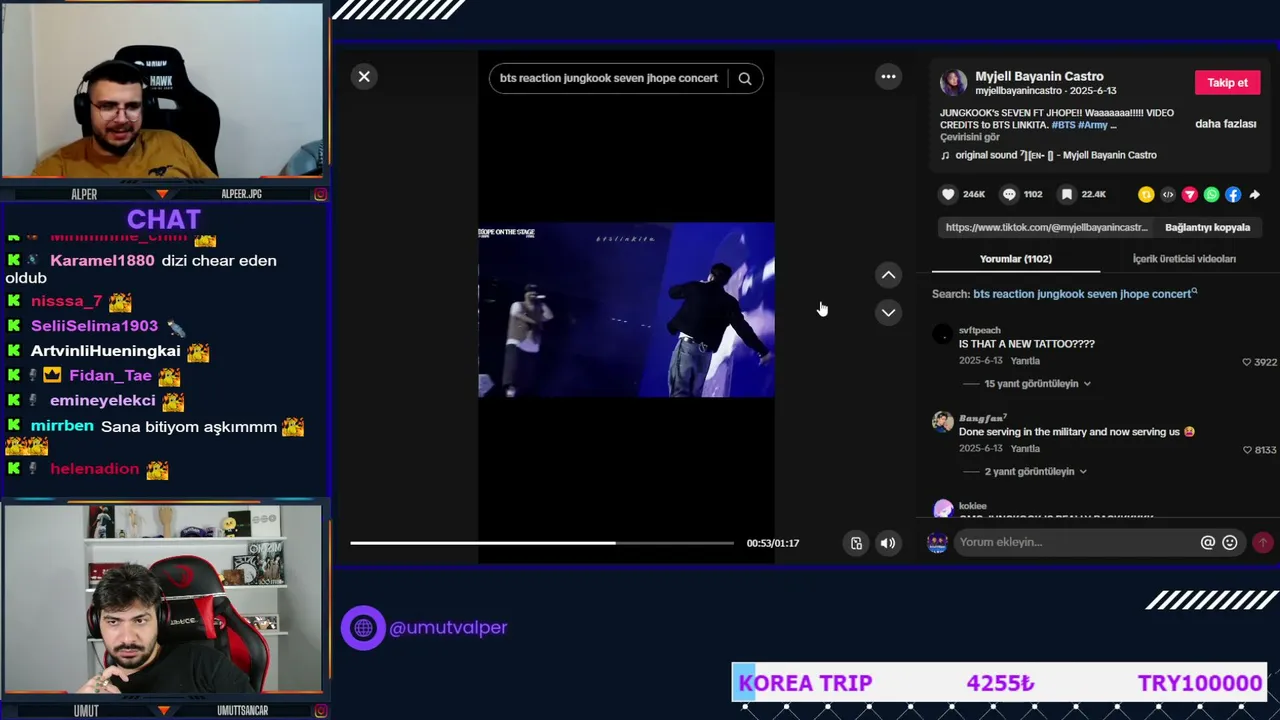This screenshot has height=720, width=1280.
Task: Click ArtvinliHueningkai username in stream chat
Action: [x=106, y=351]
